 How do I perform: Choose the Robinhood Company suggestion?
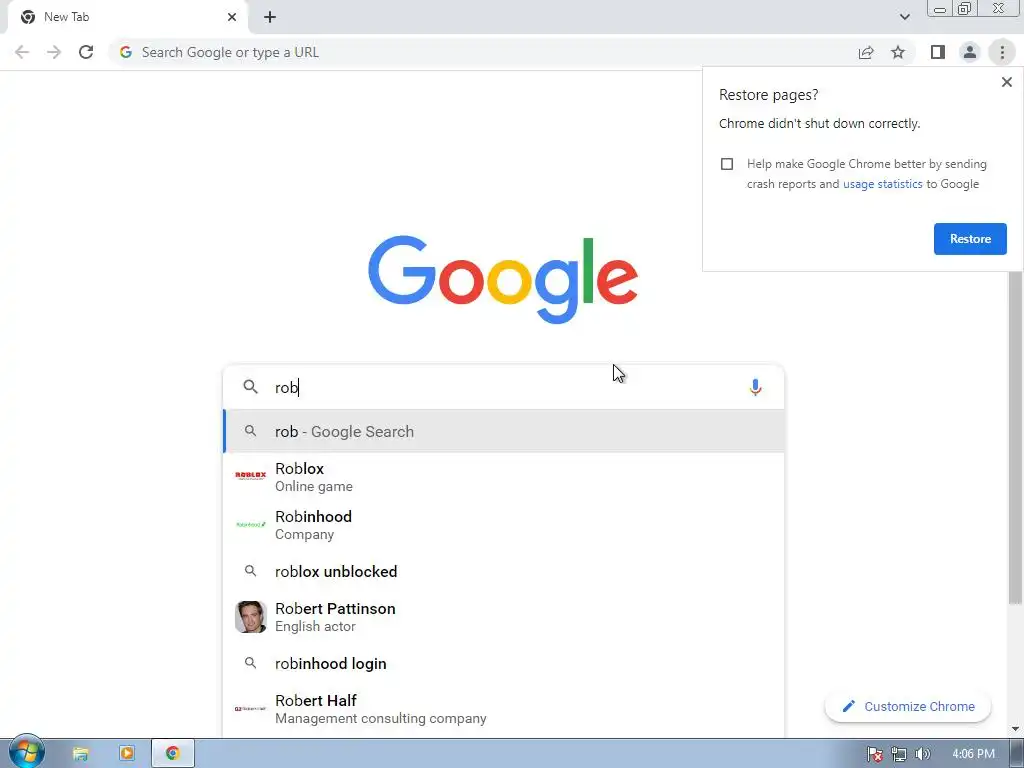(x=503, y=525)
